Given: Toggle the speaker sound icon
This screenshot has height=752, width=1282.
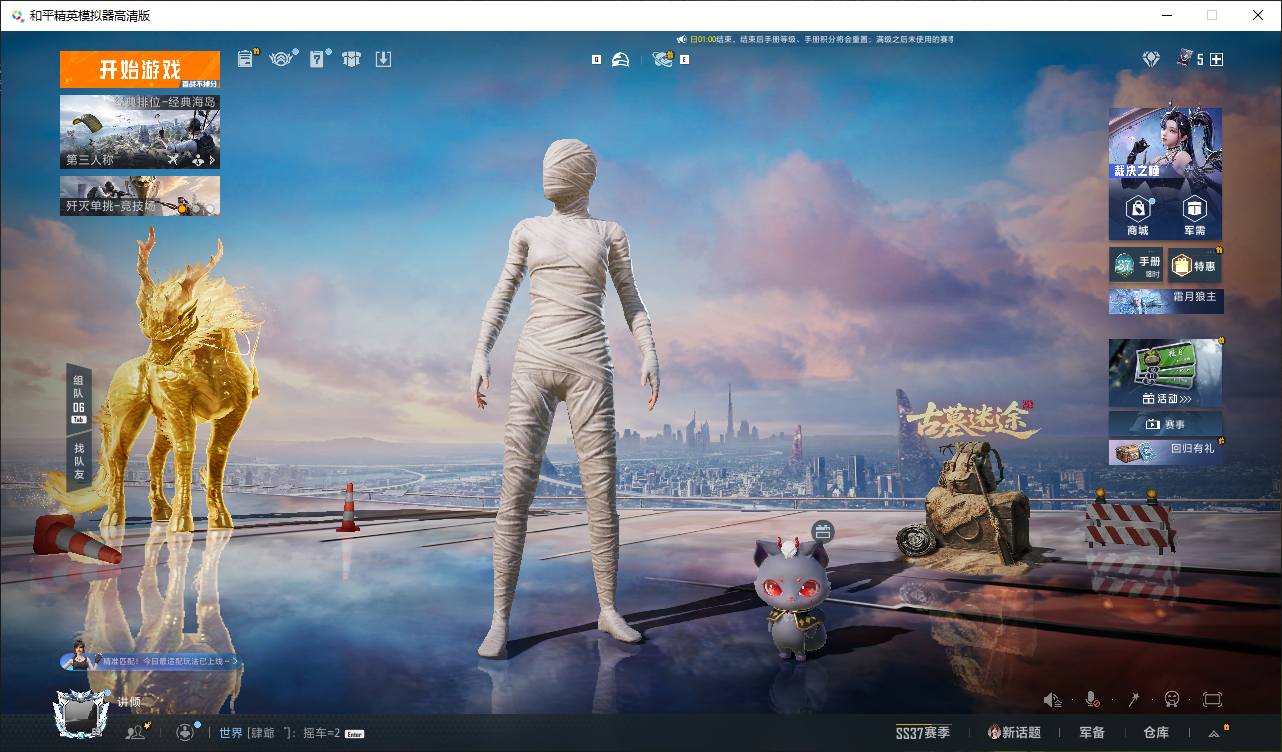Looking at the screenshot, I should point(1052,700).
